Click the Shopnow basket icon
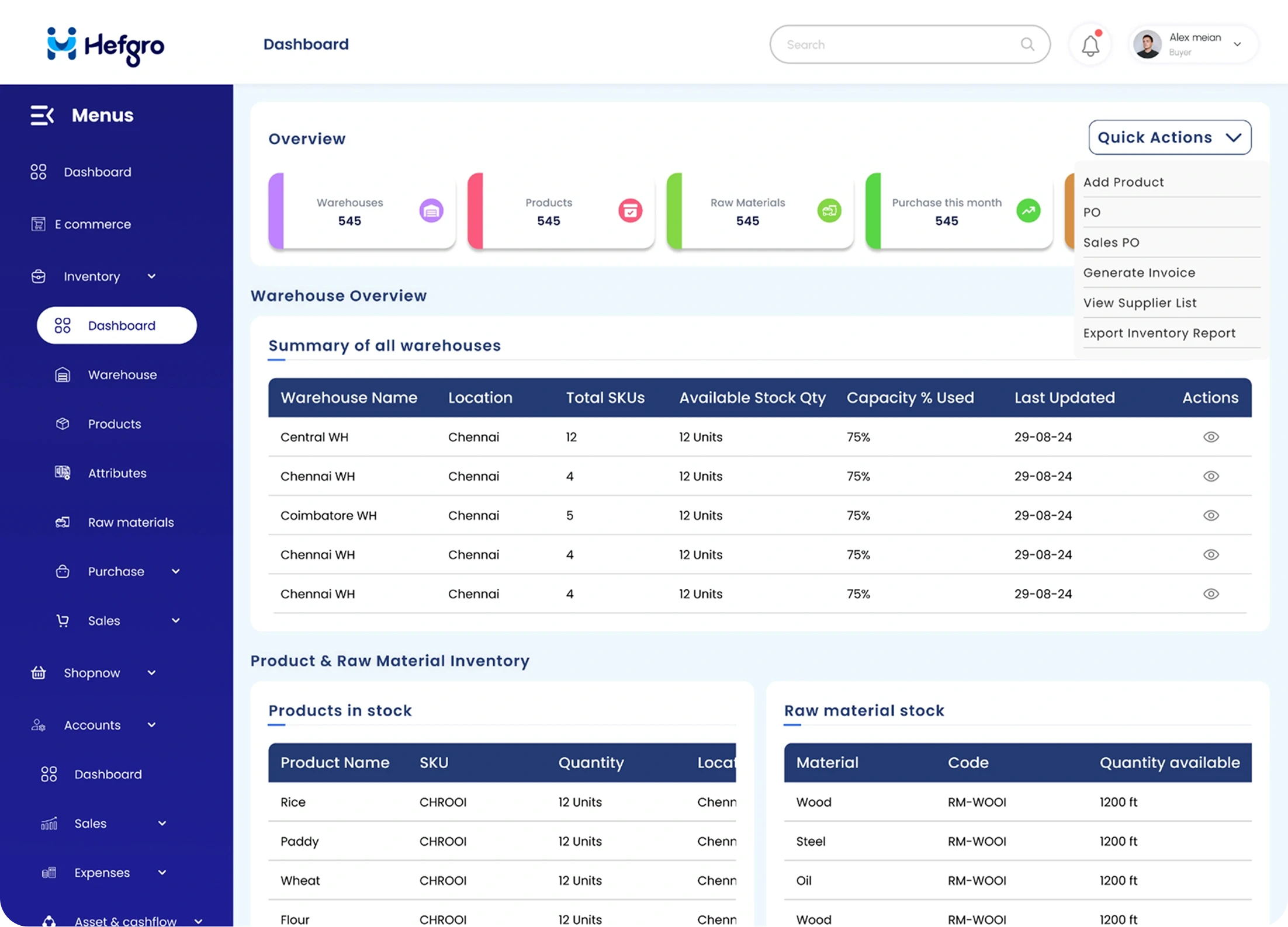Screen dimensions: 1288x927 coord(38,672)
